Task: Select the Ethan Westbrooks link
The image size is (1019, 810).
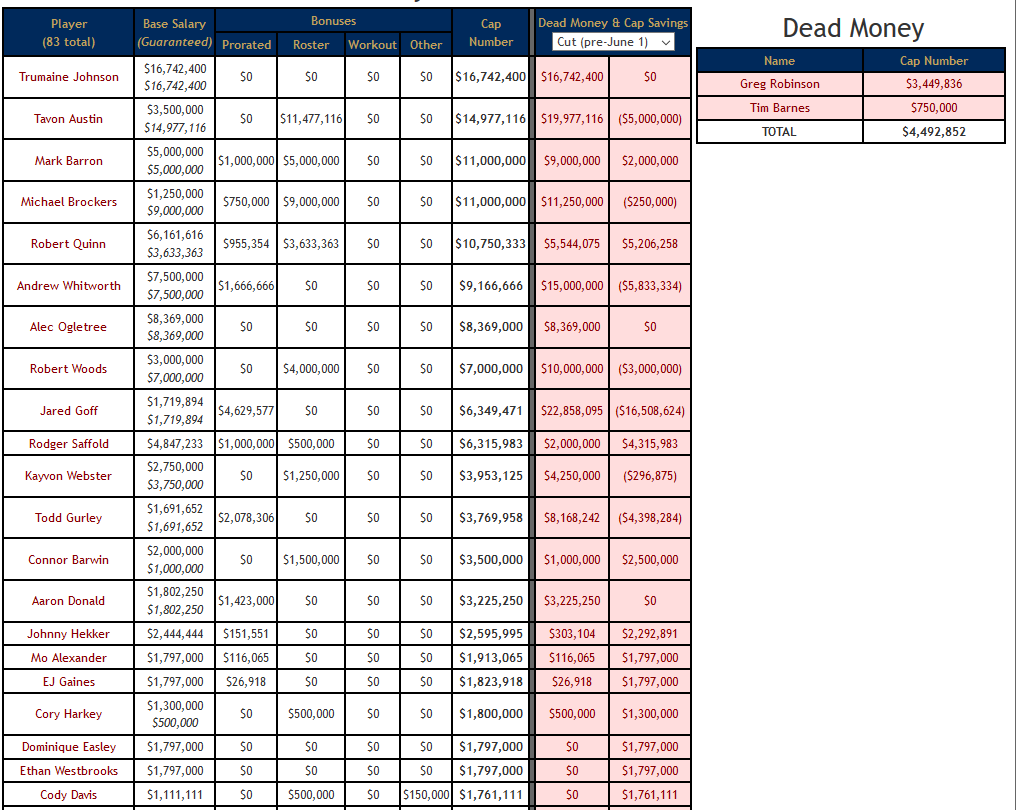Action: click(69, 771)
